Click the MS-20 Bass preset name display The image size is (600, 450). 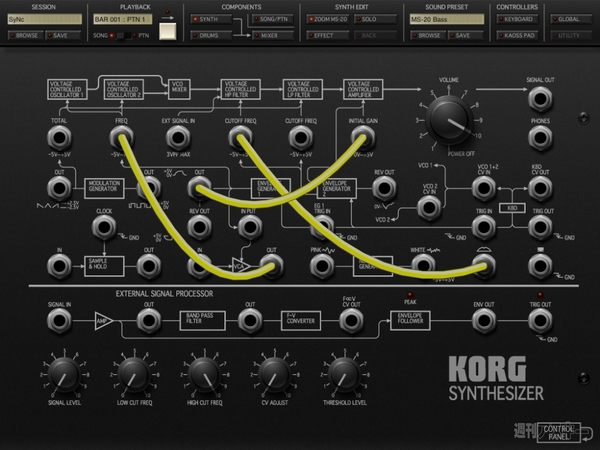pos(447,19)
